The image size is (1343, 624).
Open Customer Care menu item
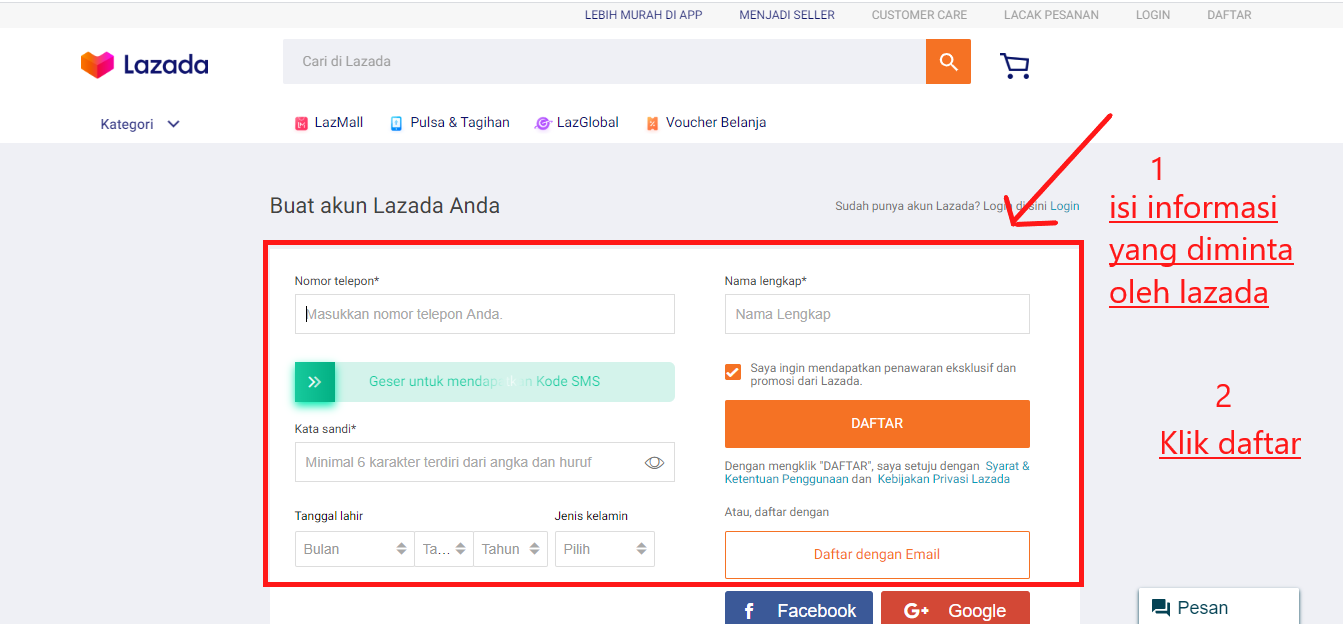coord(919,15)
